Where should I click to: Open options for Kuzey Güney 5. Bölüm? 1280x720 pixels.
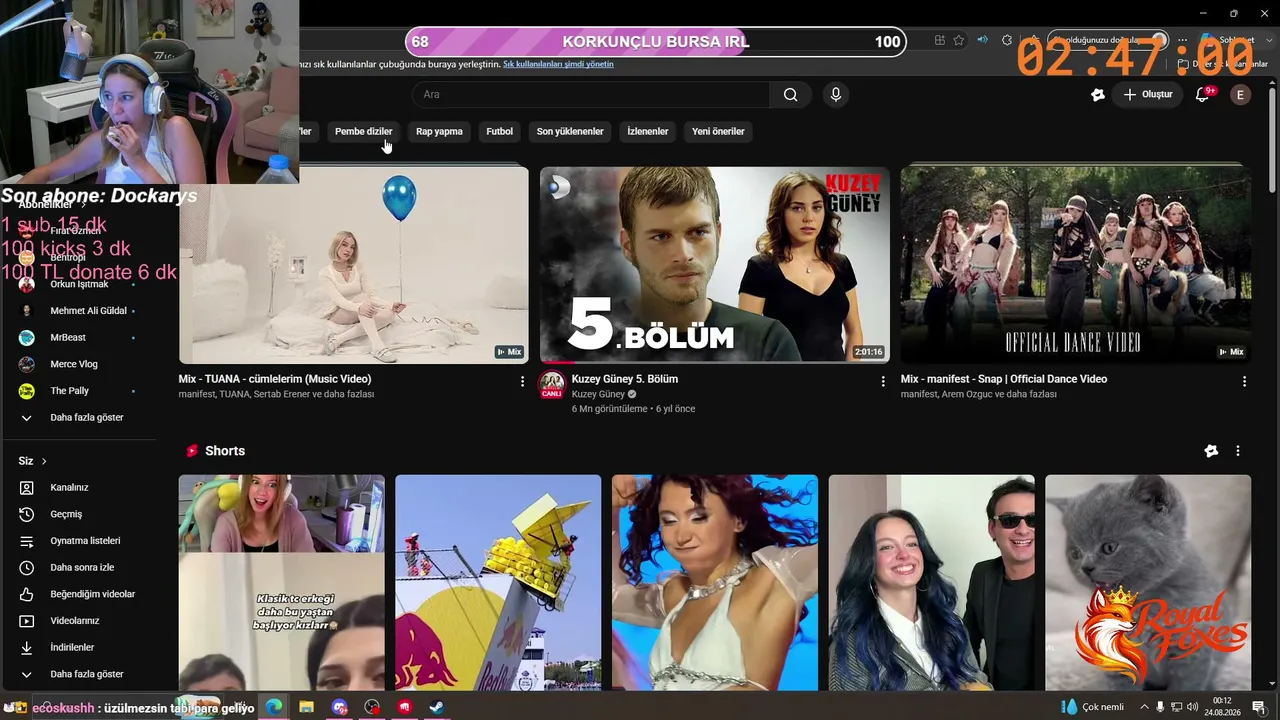pyautogui.click(x=883, y=381)
